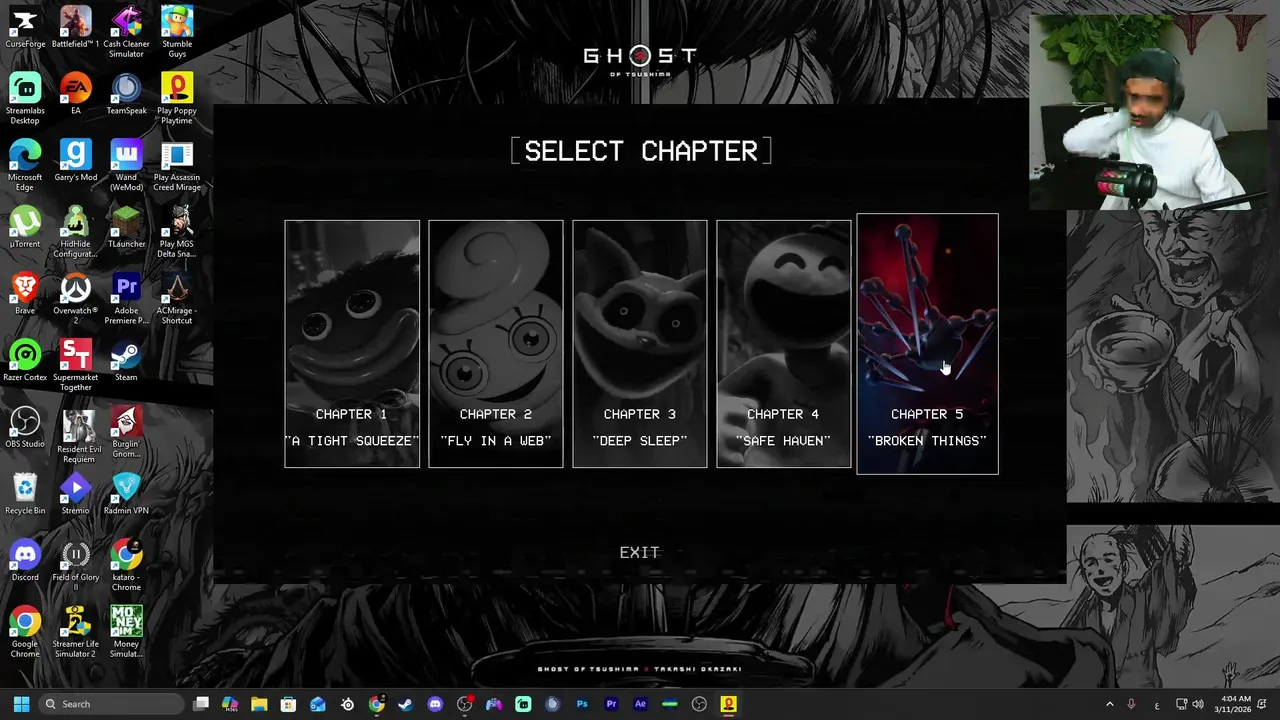Open Battlefield 1 desktop shortcut
Viewport: 1280px width, 720px height.
(x=75, y=28)
